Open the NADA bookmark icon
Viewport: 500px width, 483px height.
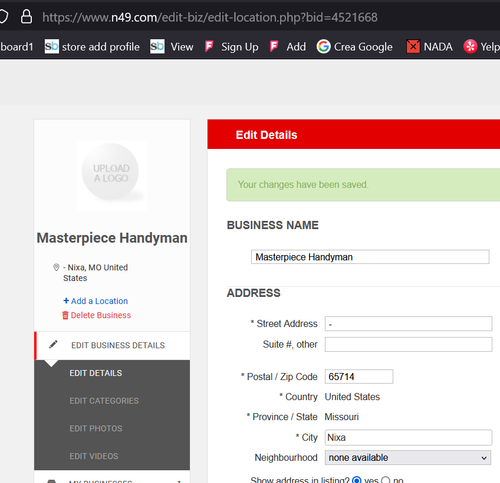click(413, 46)
